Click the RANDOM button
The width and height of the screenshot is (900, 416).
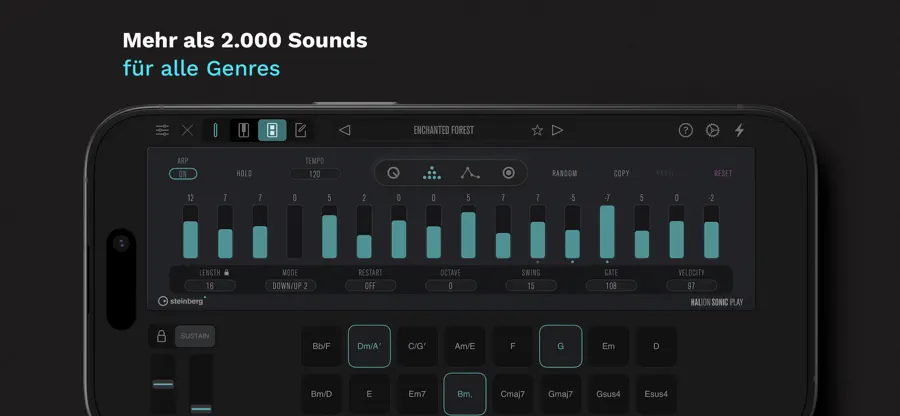click(x=565, y=173)
